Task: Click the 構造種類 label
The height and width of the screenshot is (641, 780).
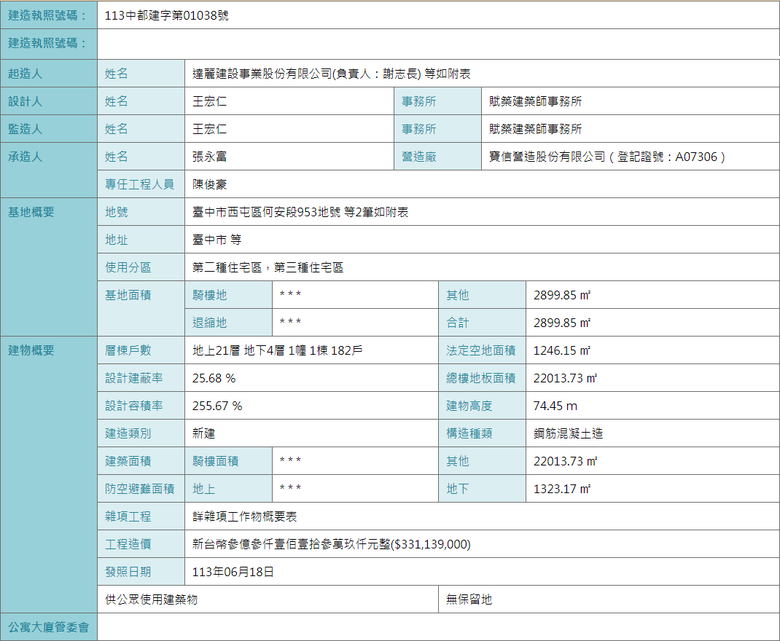Action: tap(469, 434)
